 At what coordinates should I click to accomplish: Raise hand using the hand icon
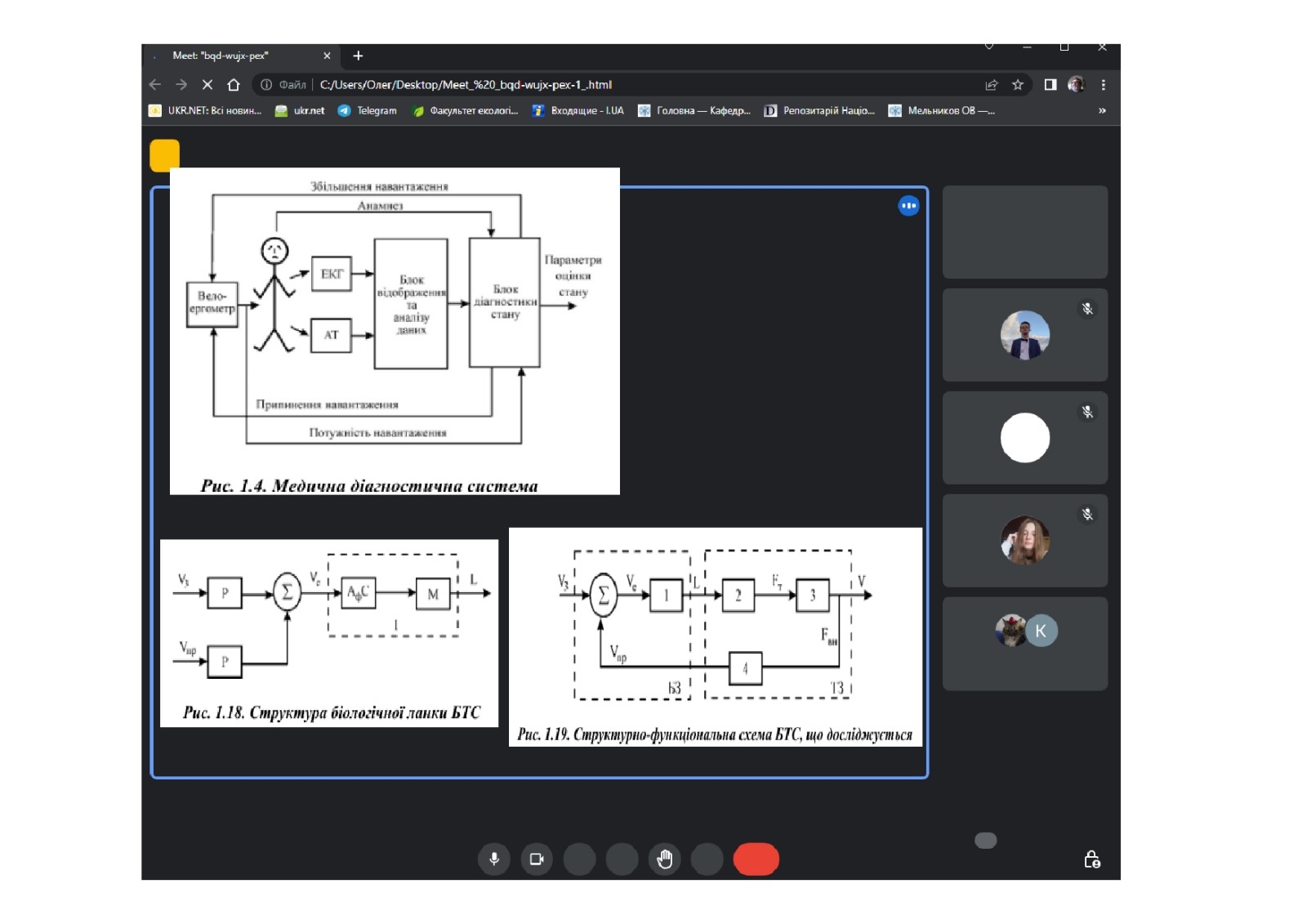tap(665, 859)
